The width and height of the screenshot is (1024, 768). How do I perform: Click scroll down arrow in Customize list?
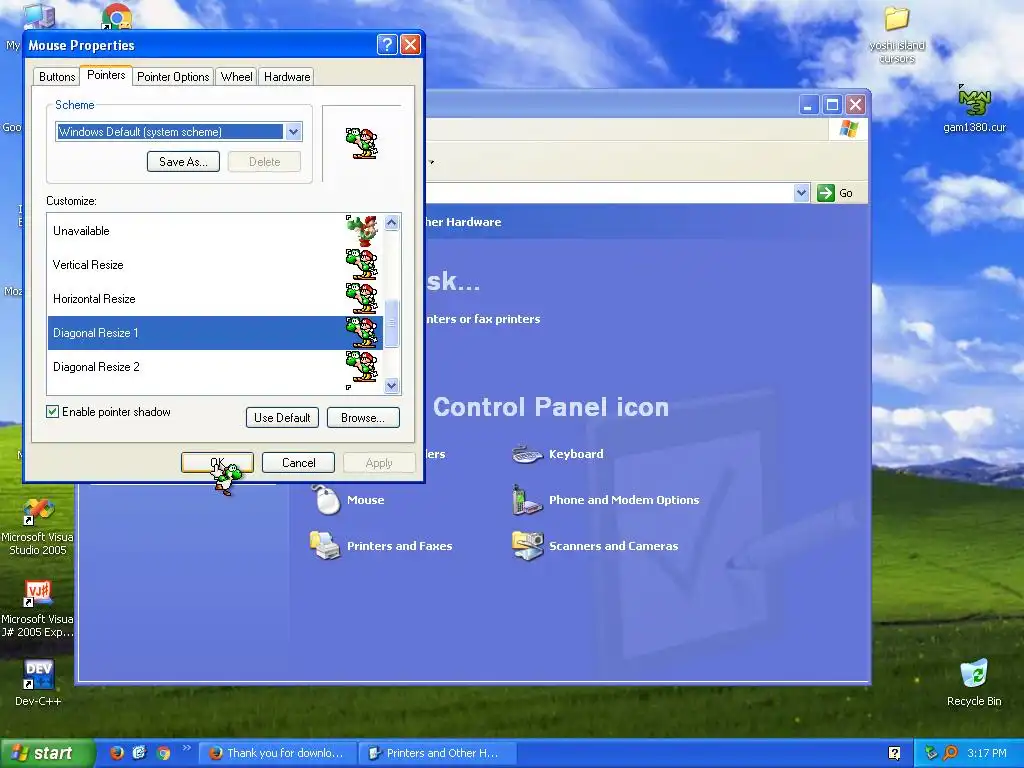392,385
